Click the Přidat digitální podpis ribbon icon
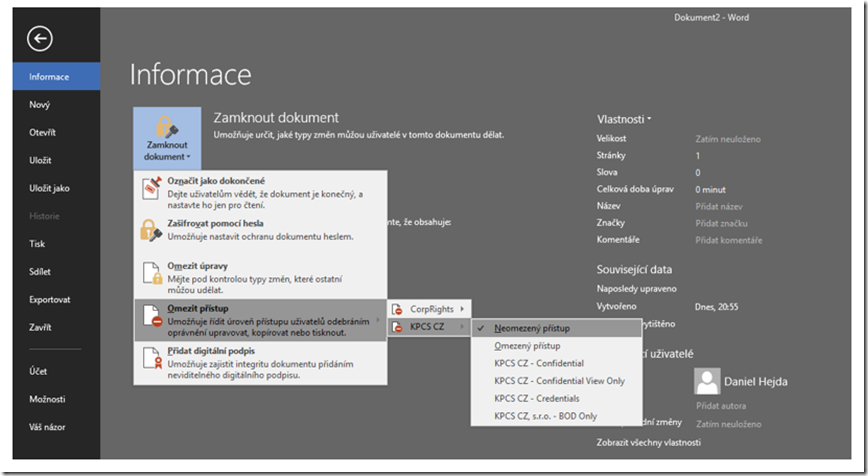This screenshot has height=476, width=868. click(152, 358)
